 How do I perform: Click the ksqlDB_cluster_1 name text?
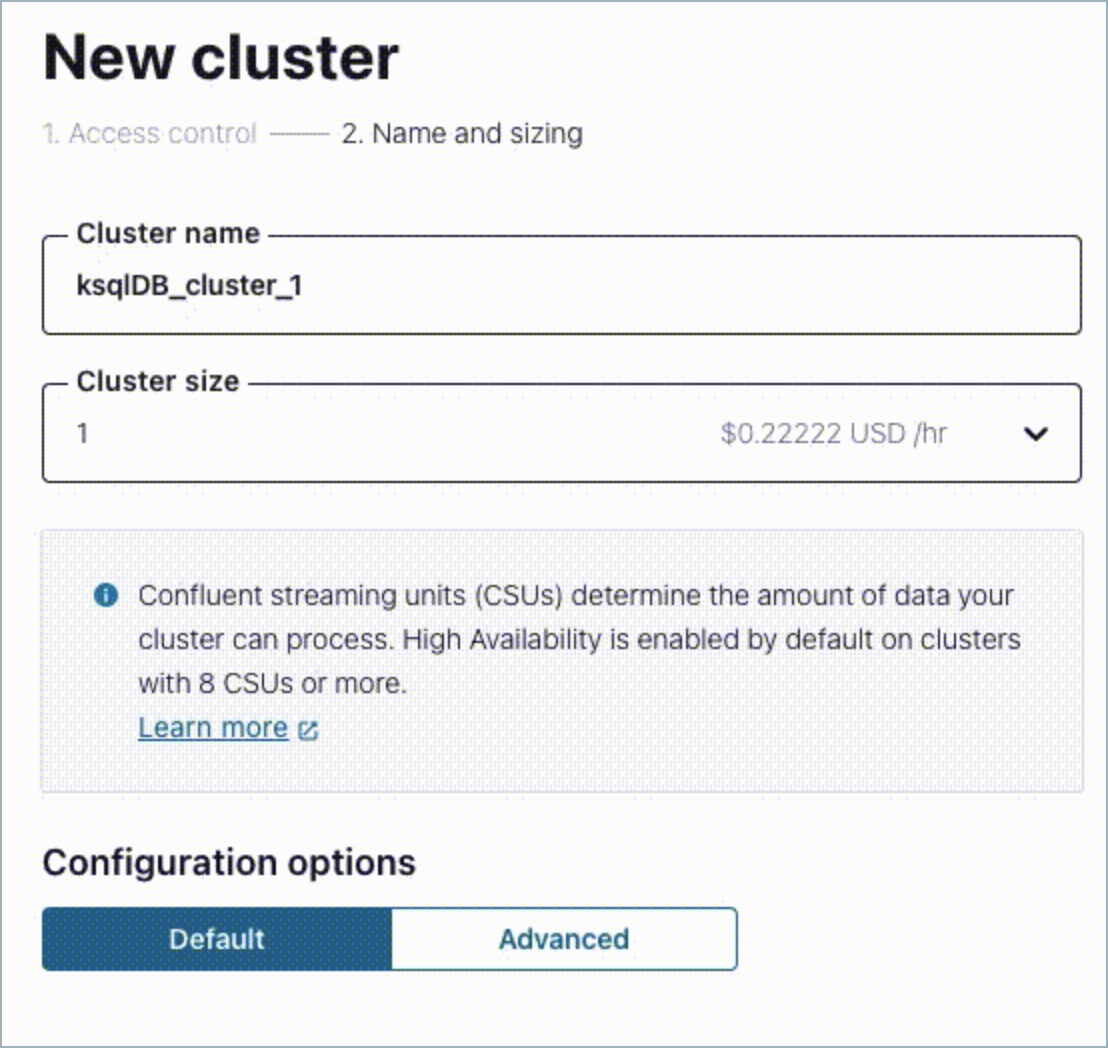point(189,286)
